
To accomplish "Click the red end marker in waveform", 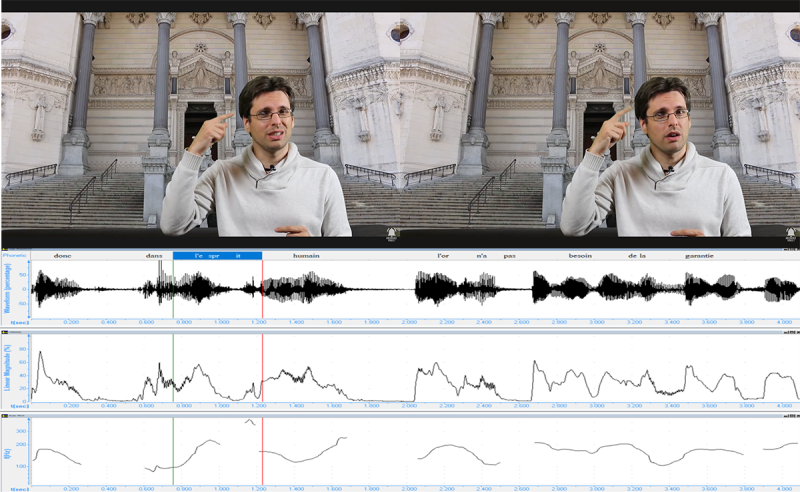I will click(x=262, y=289).
